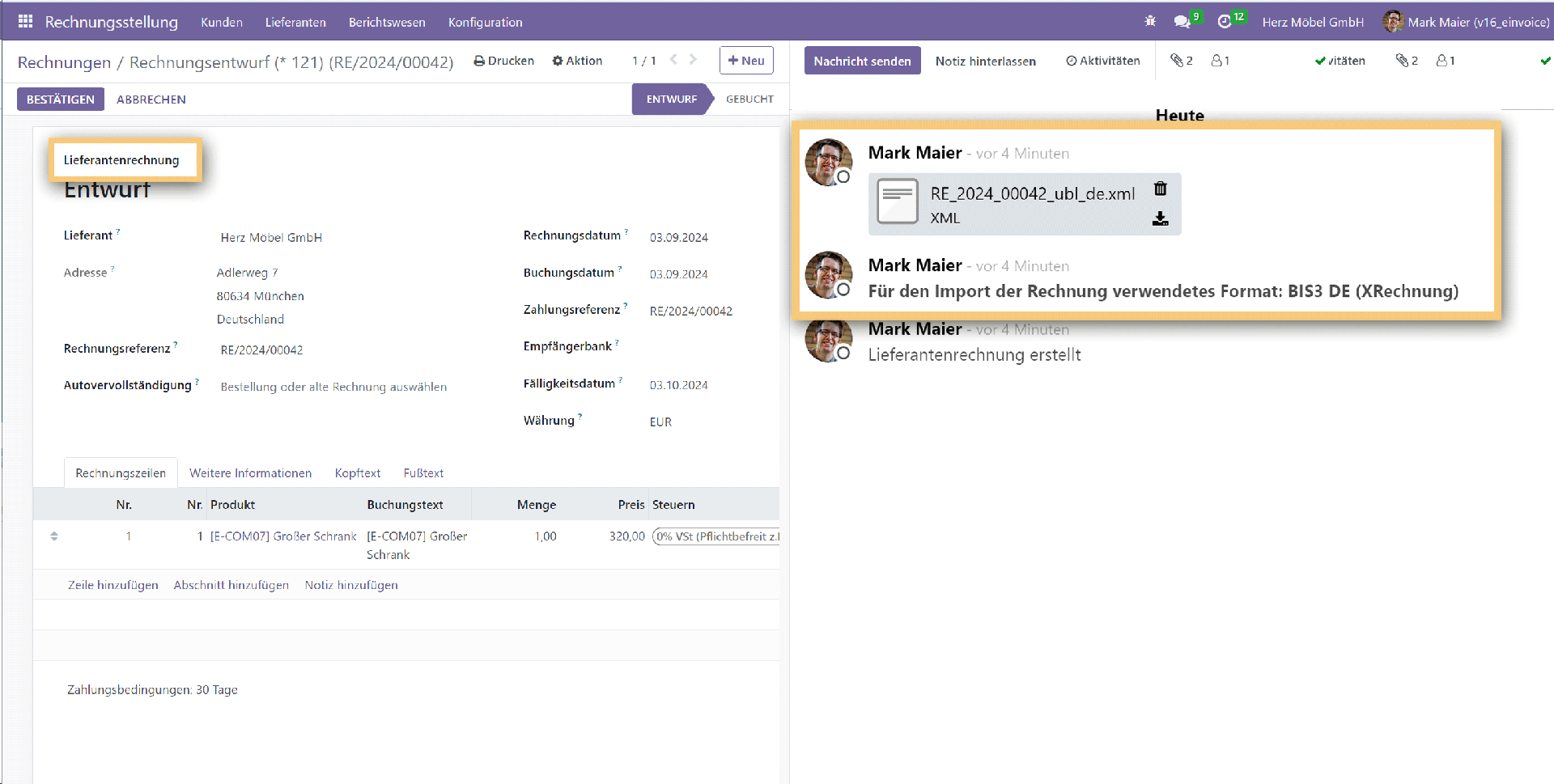Screen dimensions: 1554x784
Task: Click Zeile hinzufügen link
Action: click(113, 585)
